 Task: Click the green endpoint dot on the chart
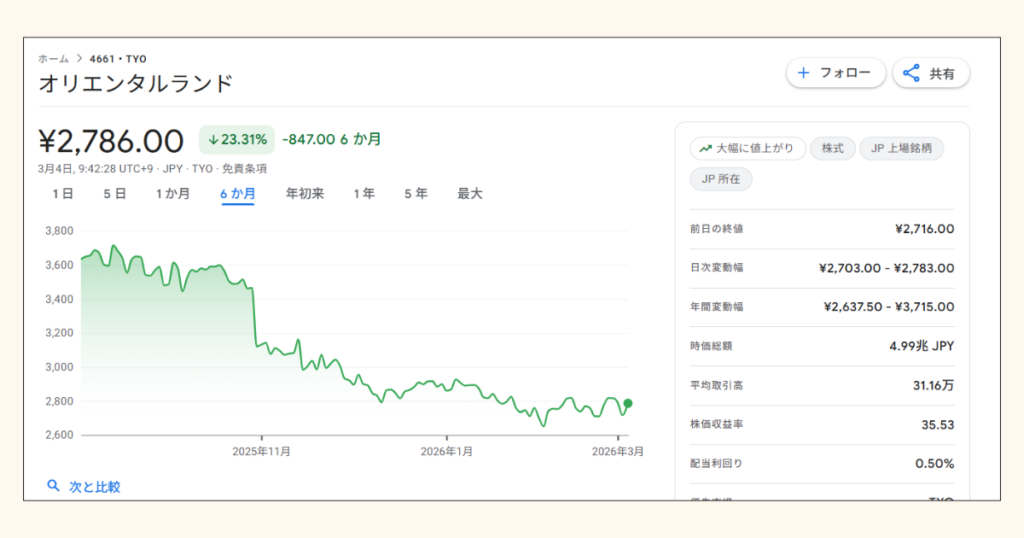click(x=627, y=403)
